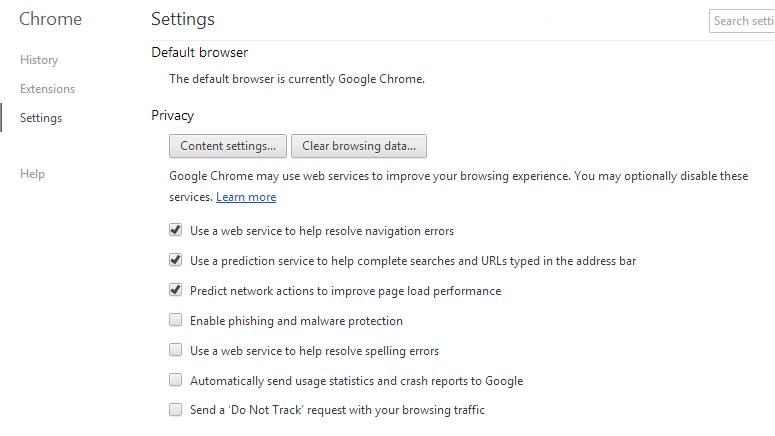Click the default browser status text

[297, 79]
